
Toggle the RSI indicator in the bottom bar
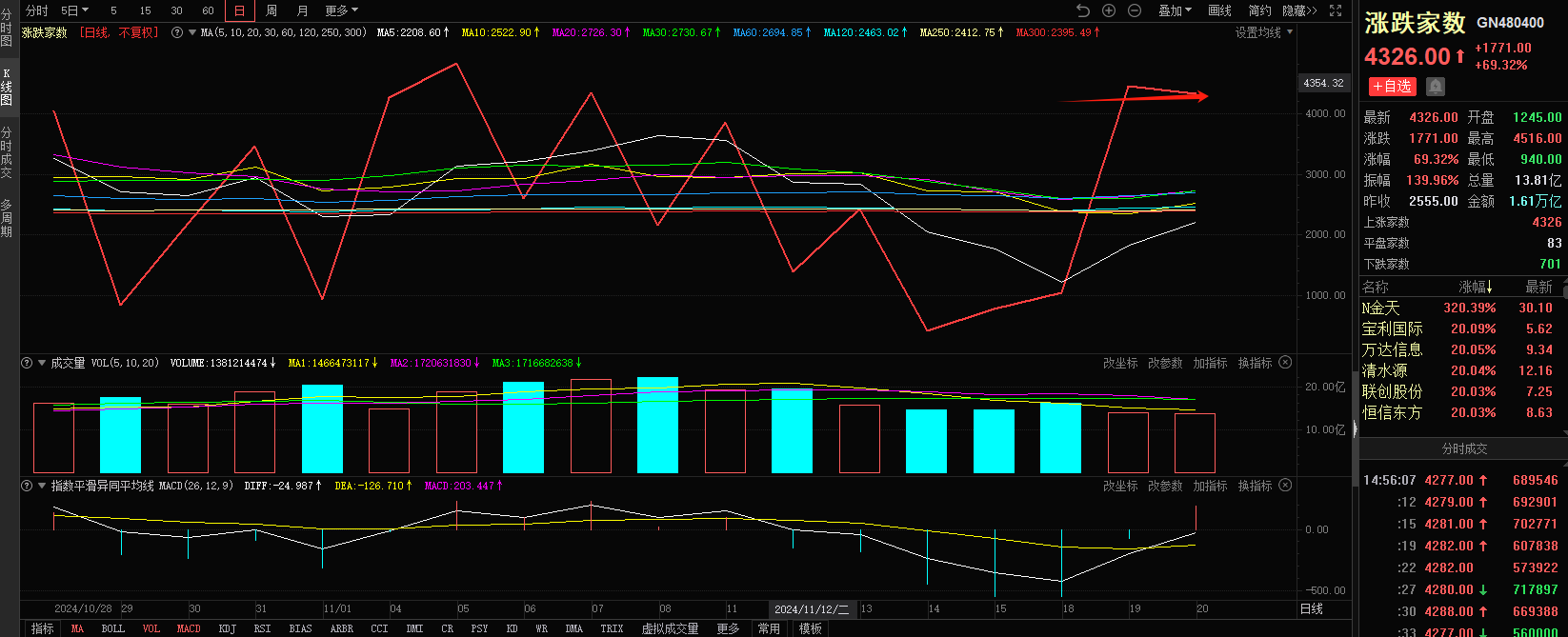pos(262,628)
